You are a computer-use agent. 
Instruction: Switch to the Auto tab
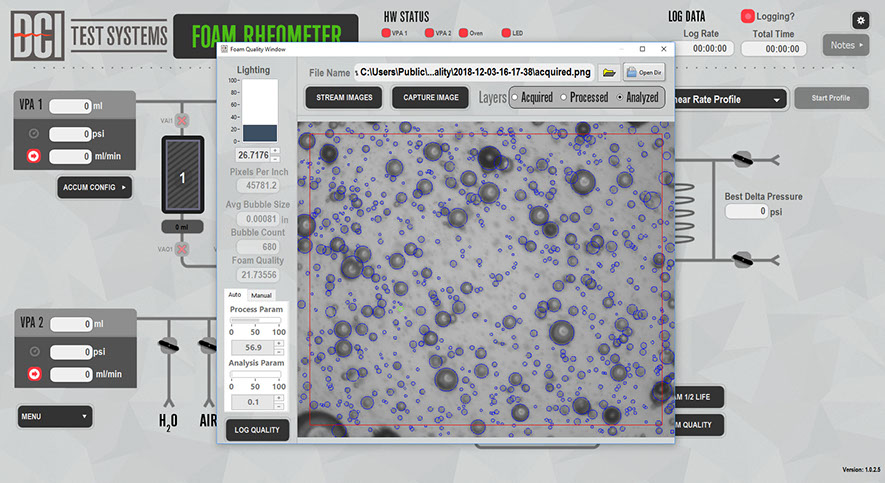pyautogui.click(x=235, y=295)
